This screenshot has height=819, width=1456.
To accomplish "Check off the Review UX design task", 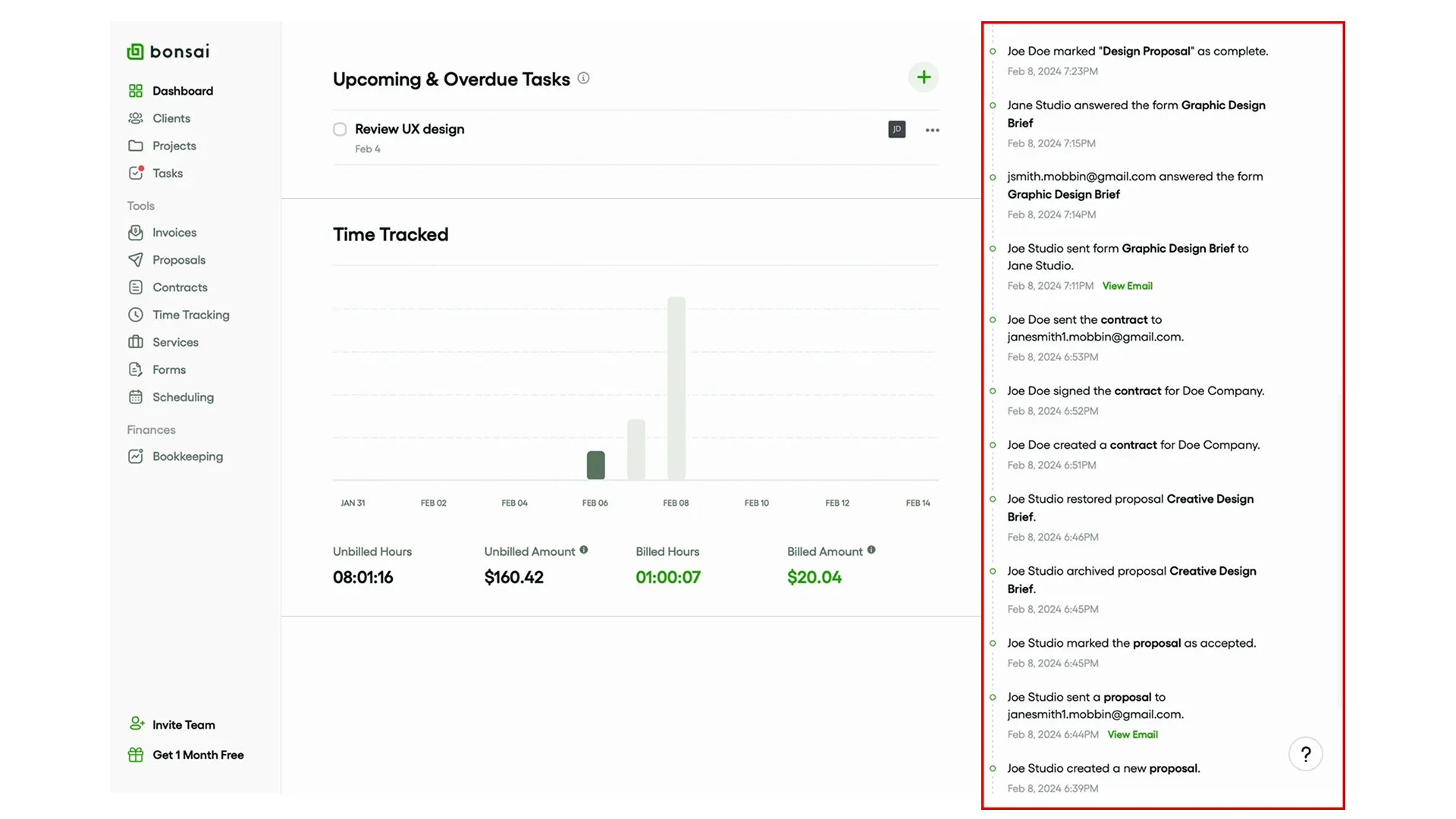I will click(x=340, y=130).
